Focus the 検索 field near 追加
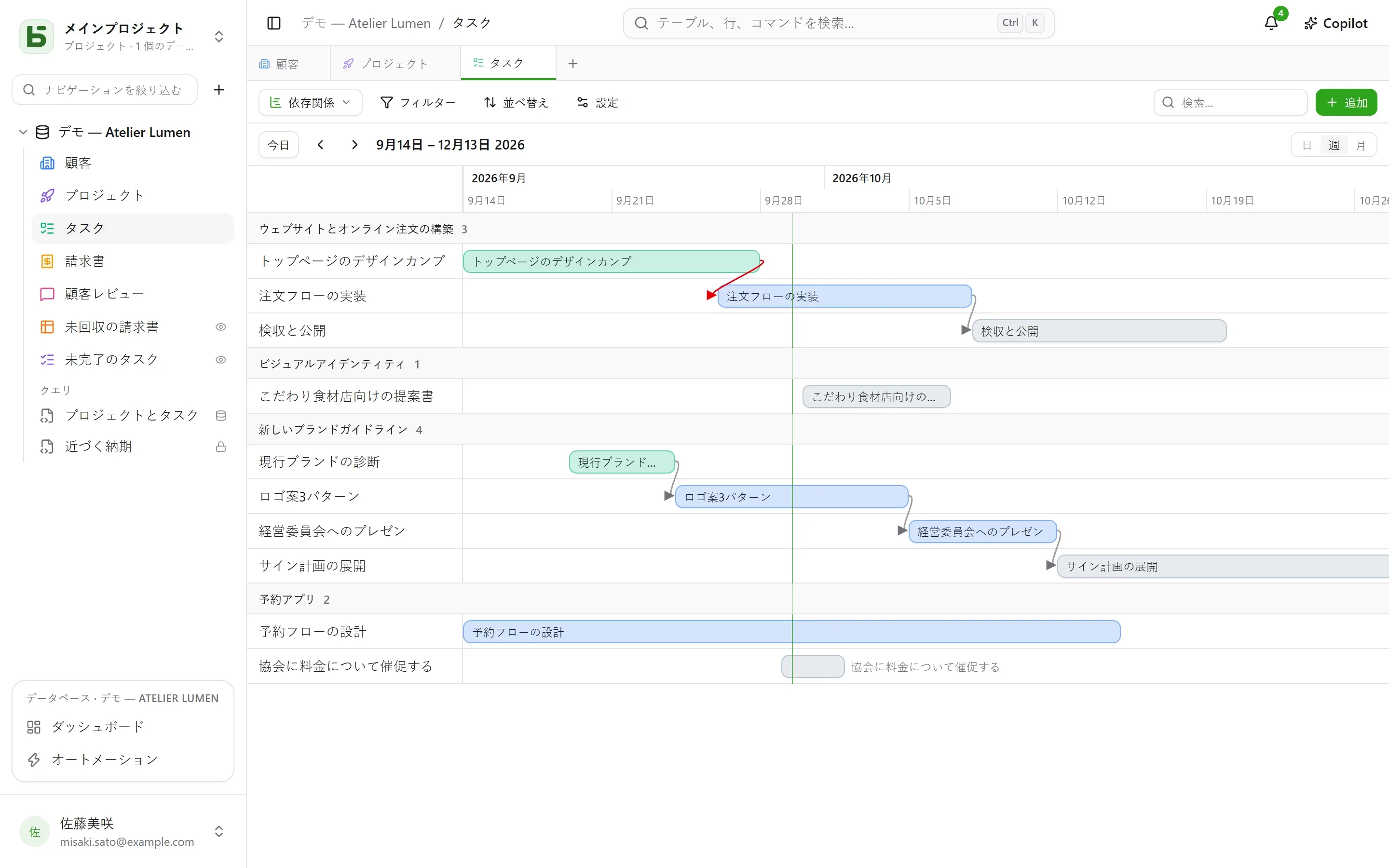This screenshot has height=868, width=1389. 1230,102
